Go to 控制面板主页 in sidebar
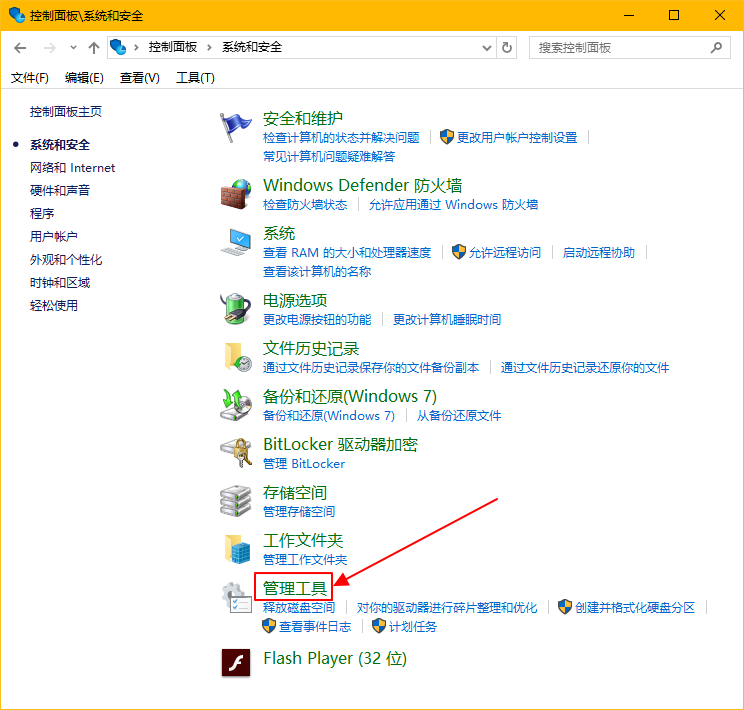 pos(65,112)
